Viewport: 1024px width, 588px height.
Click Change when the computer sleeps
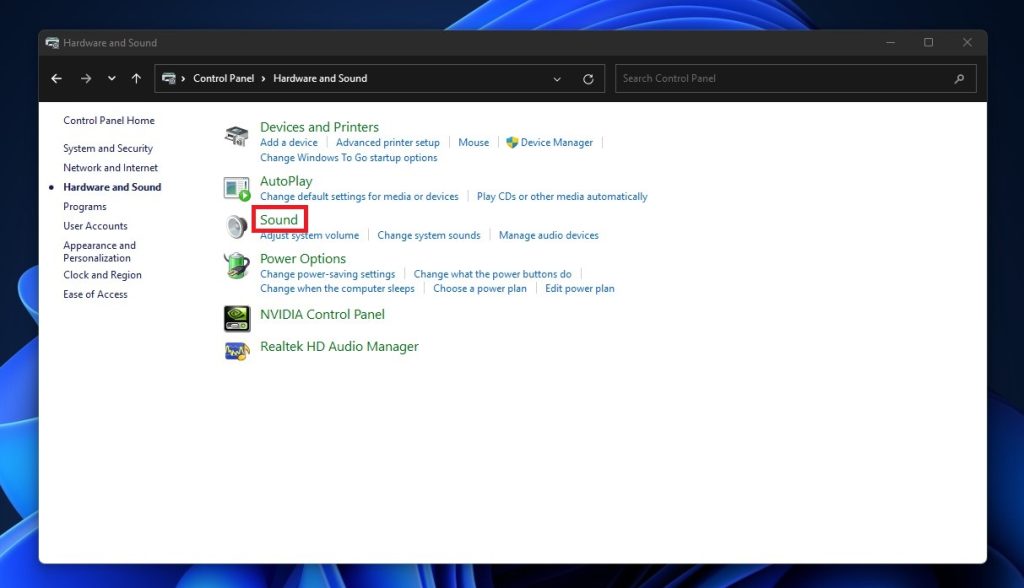337,289
